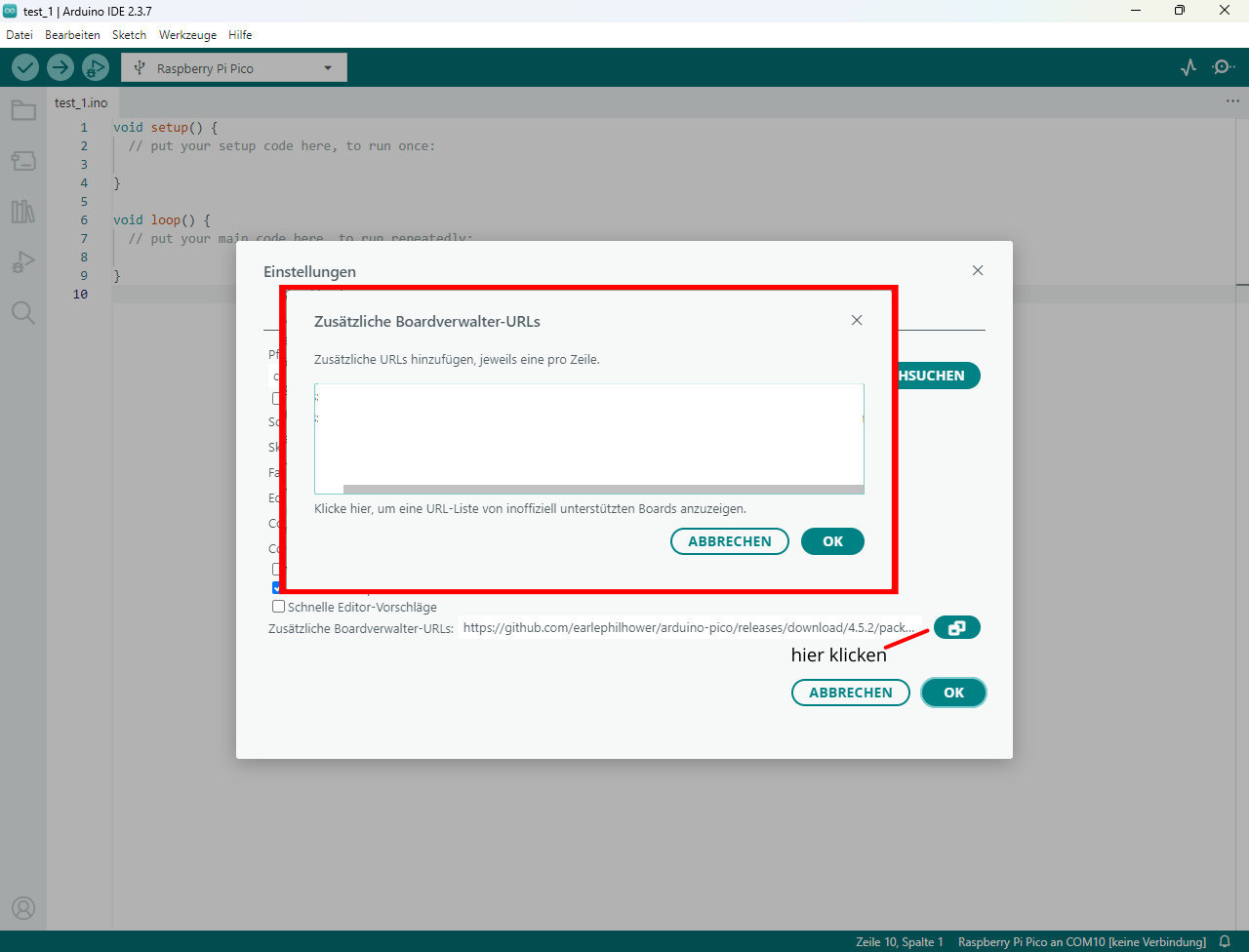Viewport: 1249px width, 952px height.
Task: Open the Sketch menu
Action: pos(129,35)
